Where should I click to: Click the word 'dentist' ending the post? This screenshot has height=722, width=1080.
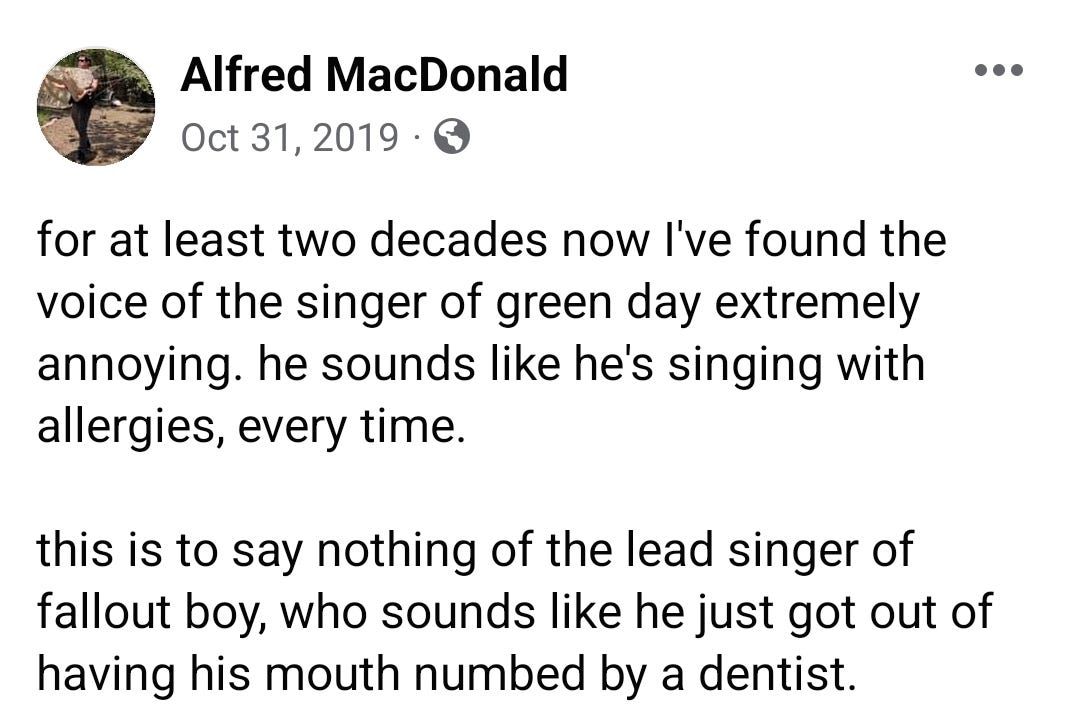[778, 673]
